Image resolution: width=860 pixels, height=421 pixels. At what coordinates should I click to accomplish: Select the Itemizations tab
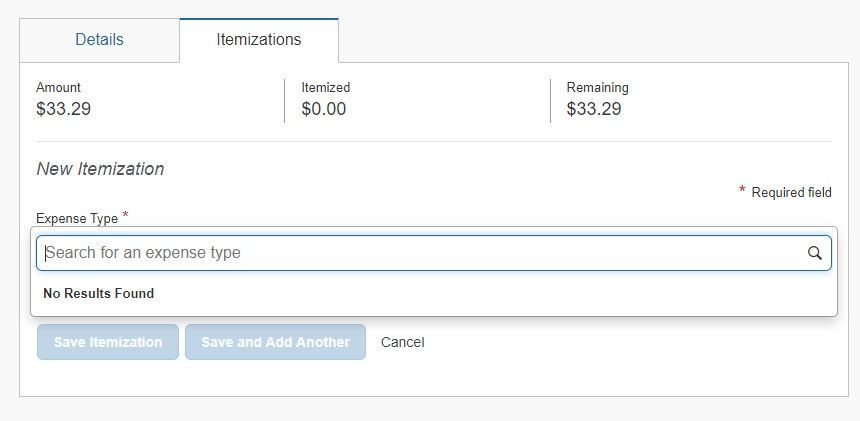pyautogui.click(x=259, y=40)
